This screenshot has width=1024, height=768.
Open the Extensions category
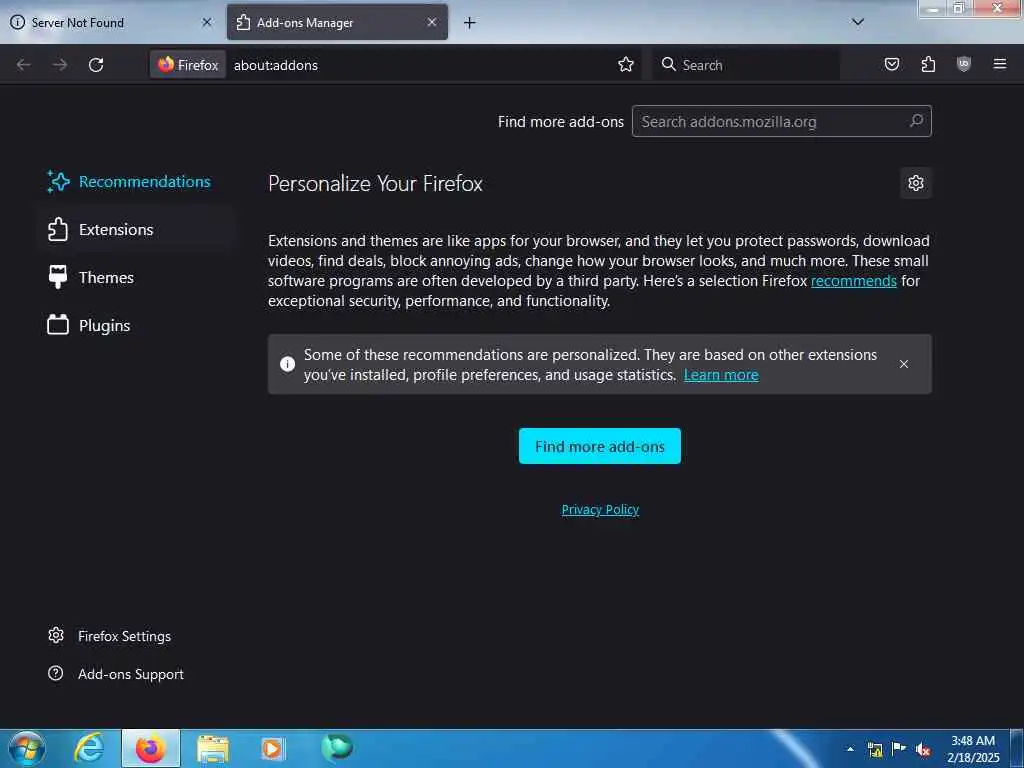[x=135, y=229]
